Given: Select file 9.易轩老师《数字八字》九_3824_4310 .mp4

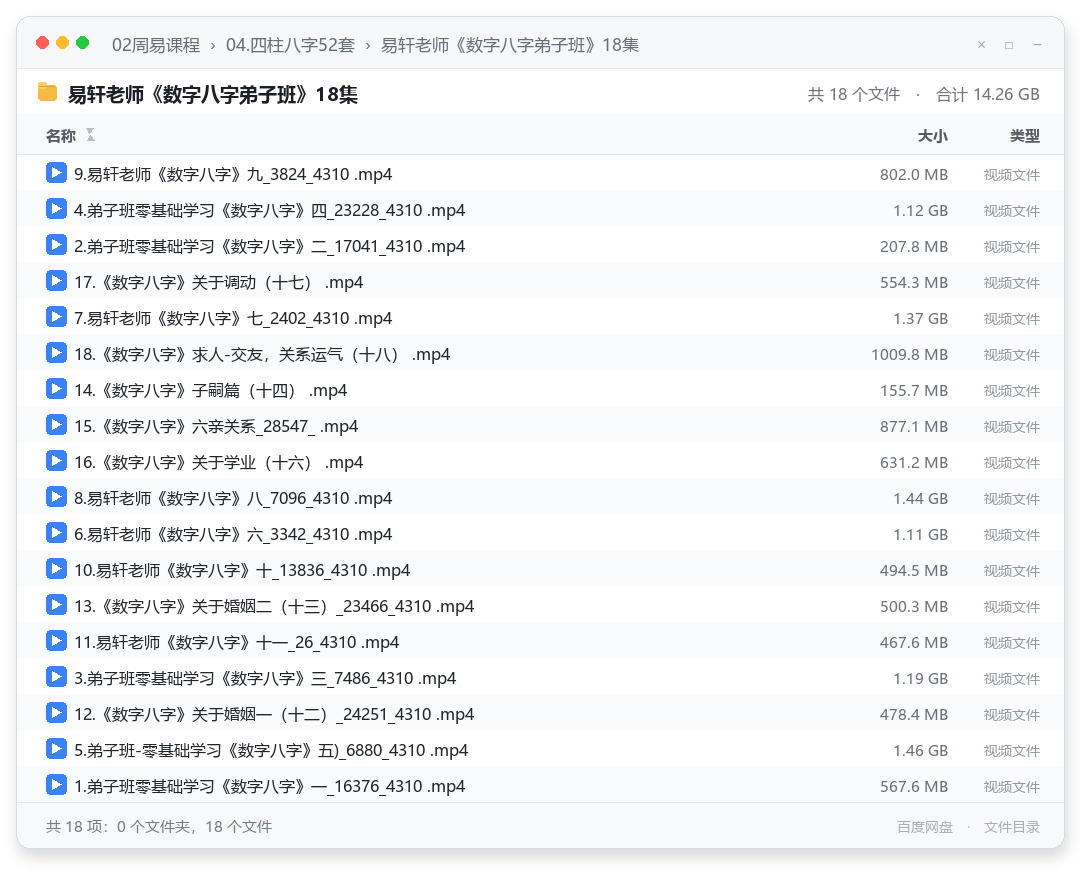Looking at the screenshot, I should (540, 174).
